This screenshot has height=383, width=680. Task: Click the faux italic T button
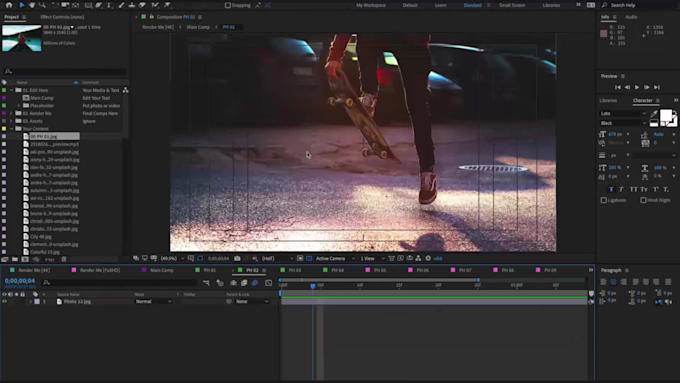point(621,190)
